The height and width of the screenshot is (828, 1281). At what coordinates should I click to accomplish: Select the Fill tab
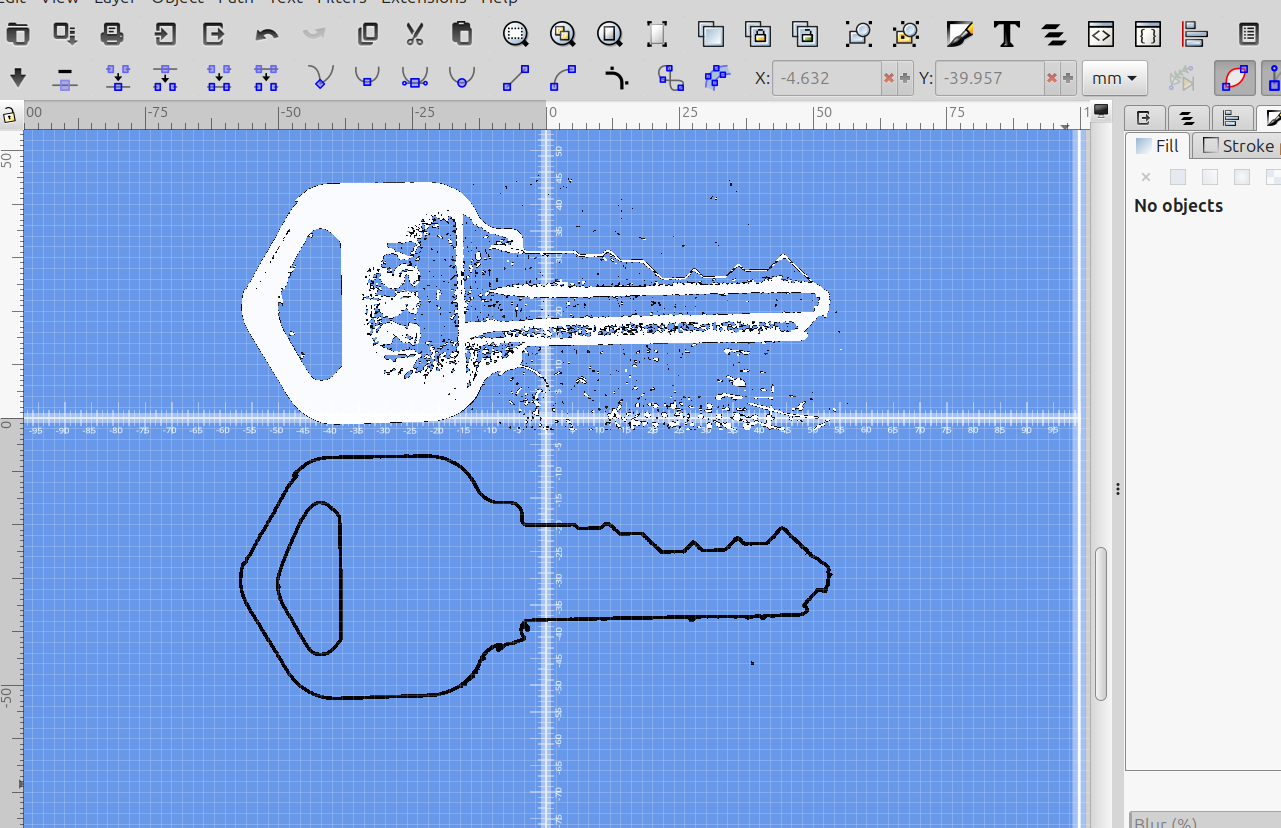tap(1158, 146)
